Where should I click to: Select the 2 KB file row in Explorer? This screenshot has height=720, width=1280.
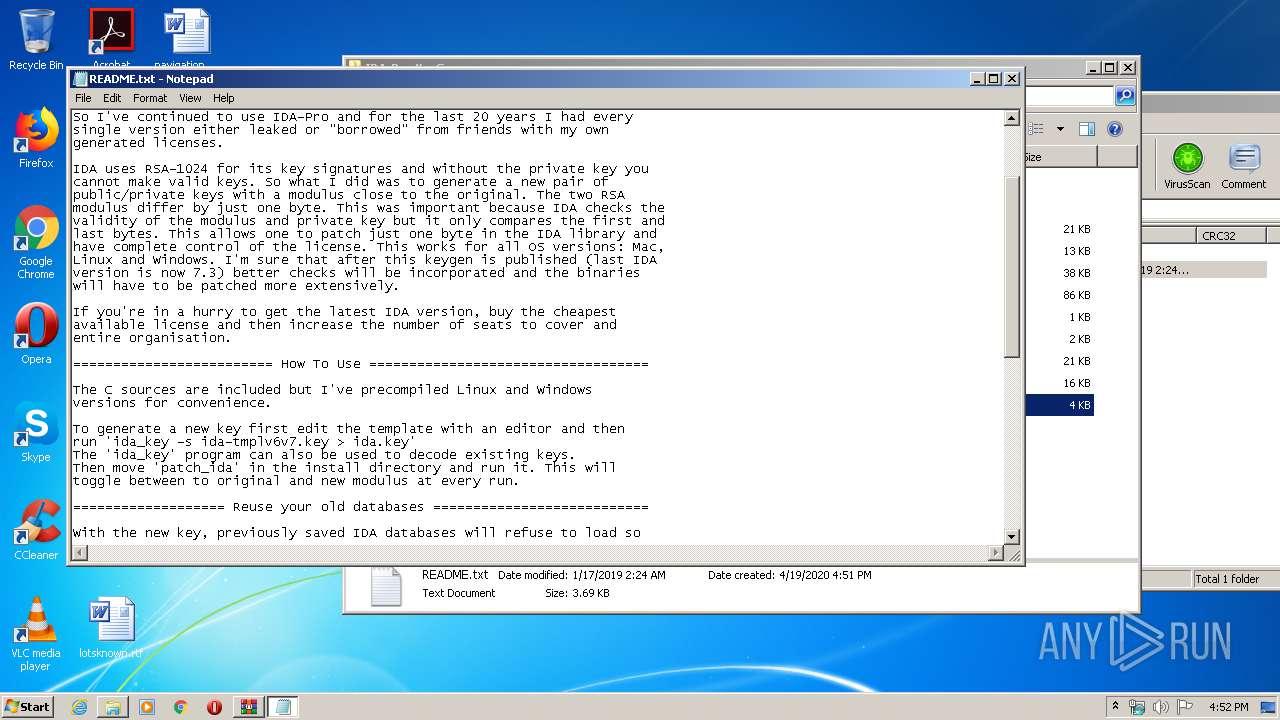1059,339
